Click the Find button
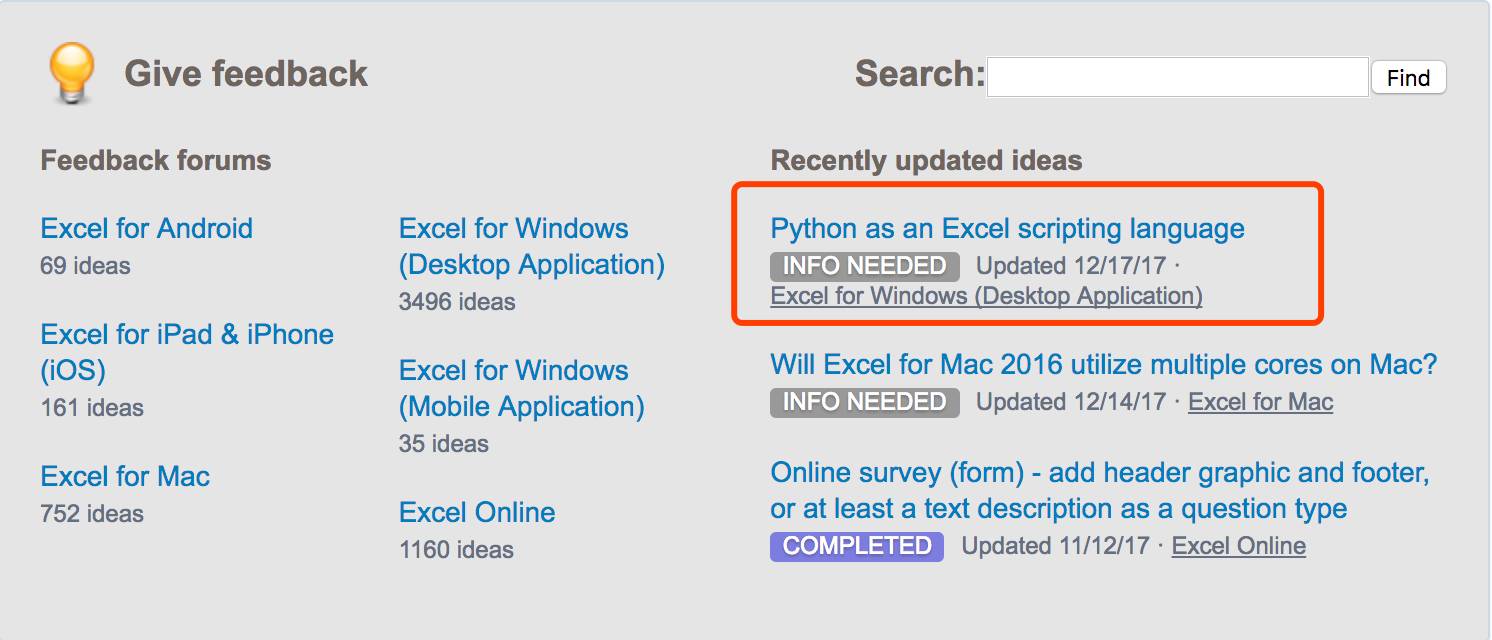Screen dimensions: 1492x640 tap(1409, 78)
